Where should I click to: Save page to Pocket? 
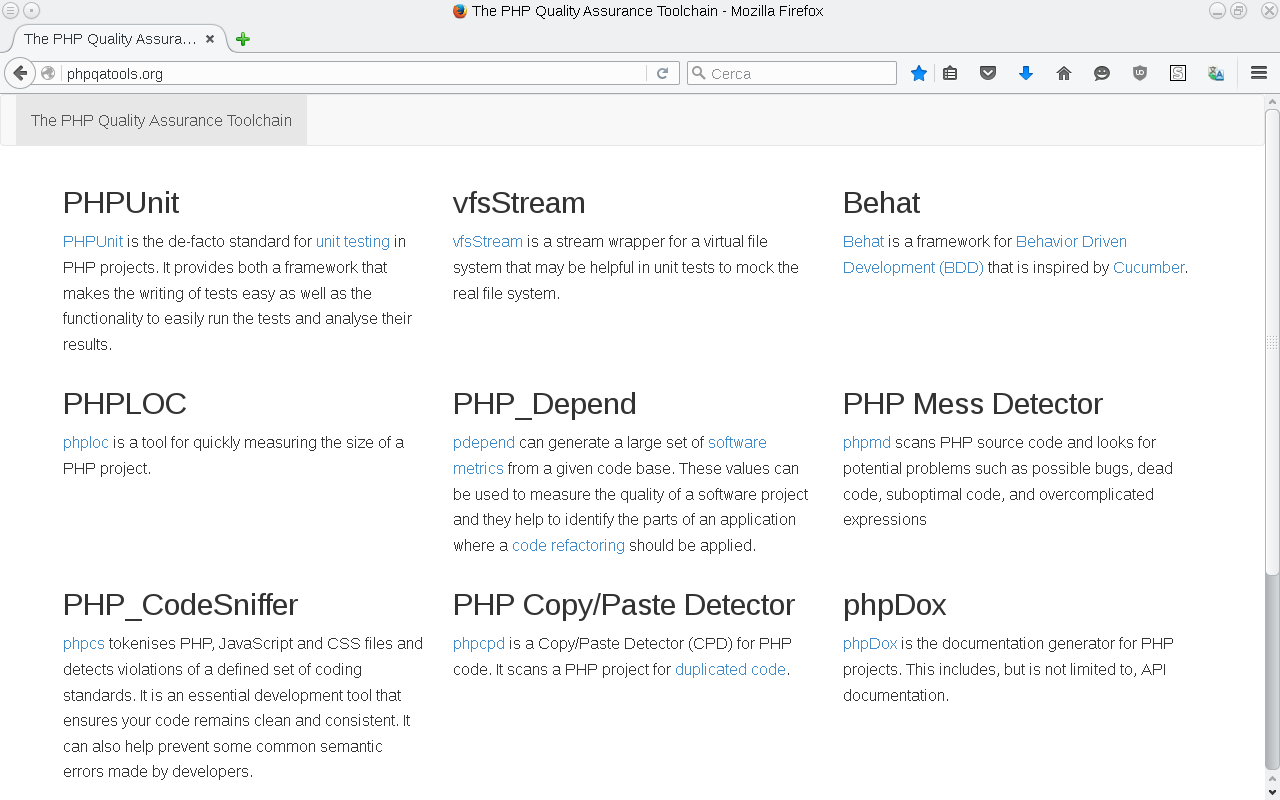coord(988,73)
